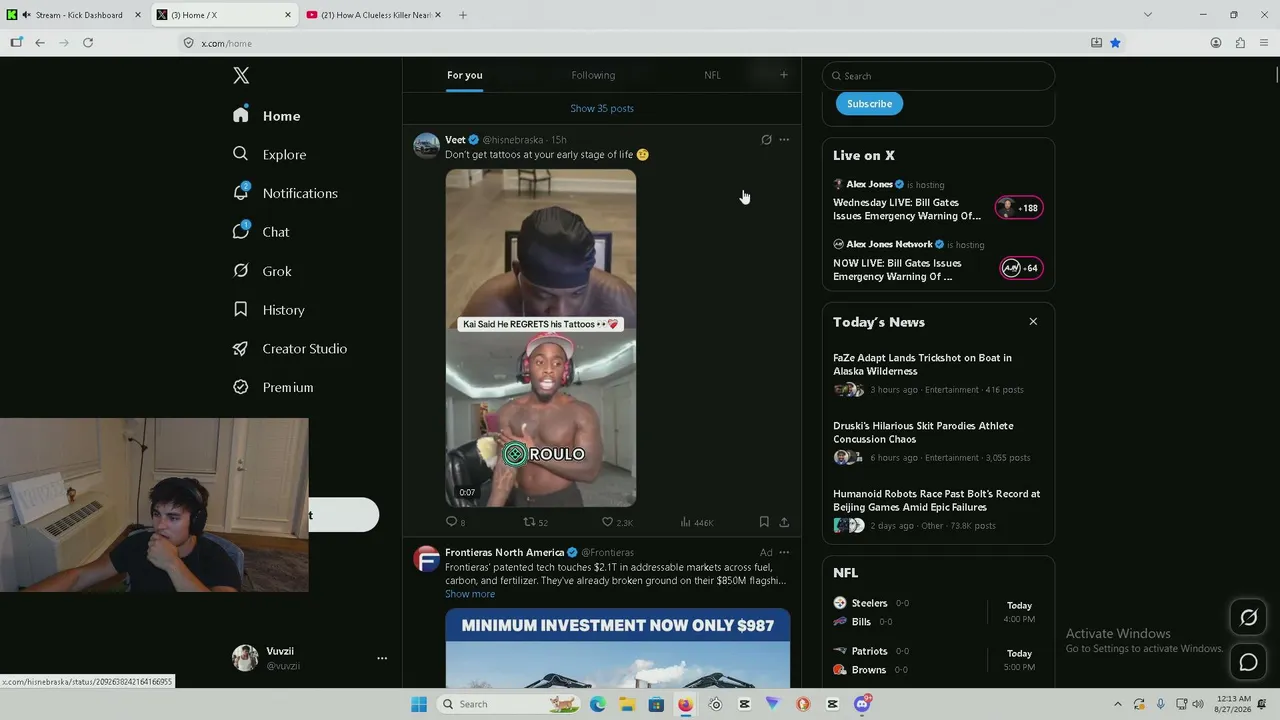Open floating Grok button at bottom right
The width and height of the screenshot is (1280, 720).
(x=1248, y=618)
